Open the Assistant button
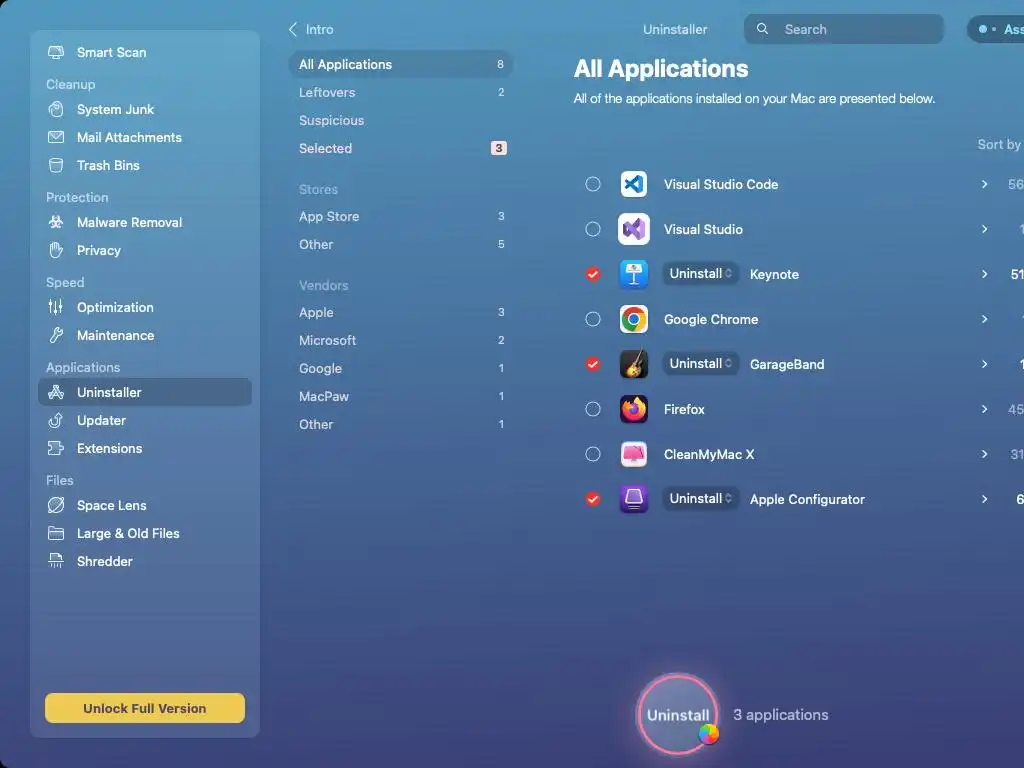1024x768 pixels. click(x=996, y=29)
